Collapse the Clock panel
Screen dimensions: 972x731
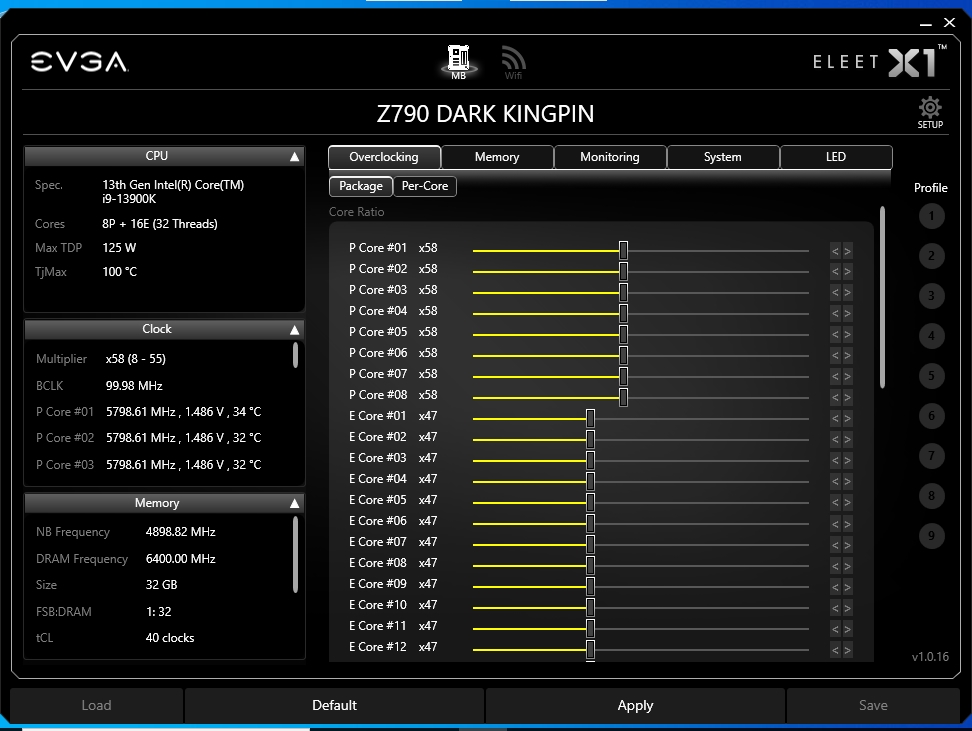[x=294, y=330]
